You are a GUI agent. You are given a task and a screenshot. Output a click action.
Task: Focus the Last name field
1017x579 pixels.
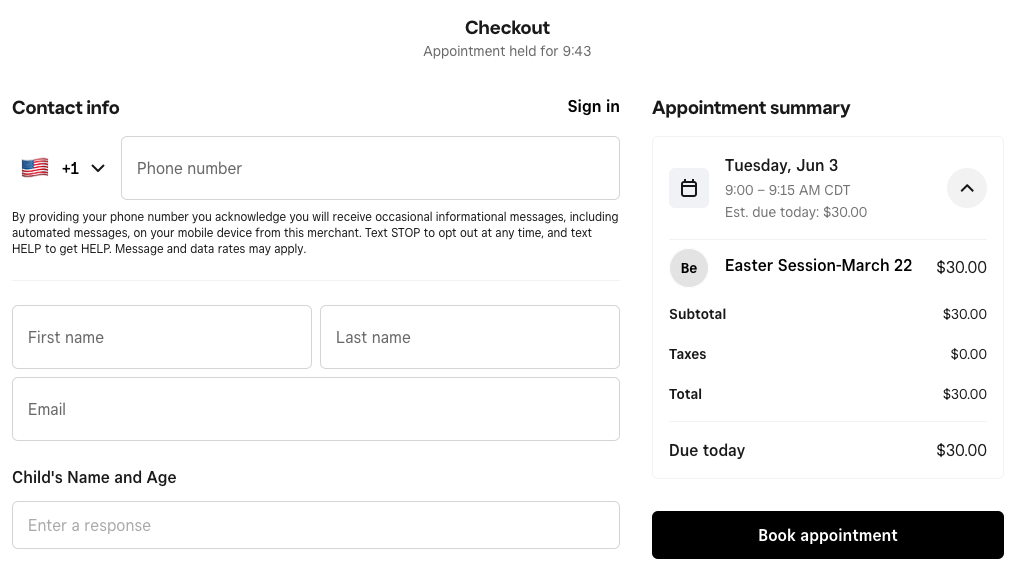click(x=470, y=337)
